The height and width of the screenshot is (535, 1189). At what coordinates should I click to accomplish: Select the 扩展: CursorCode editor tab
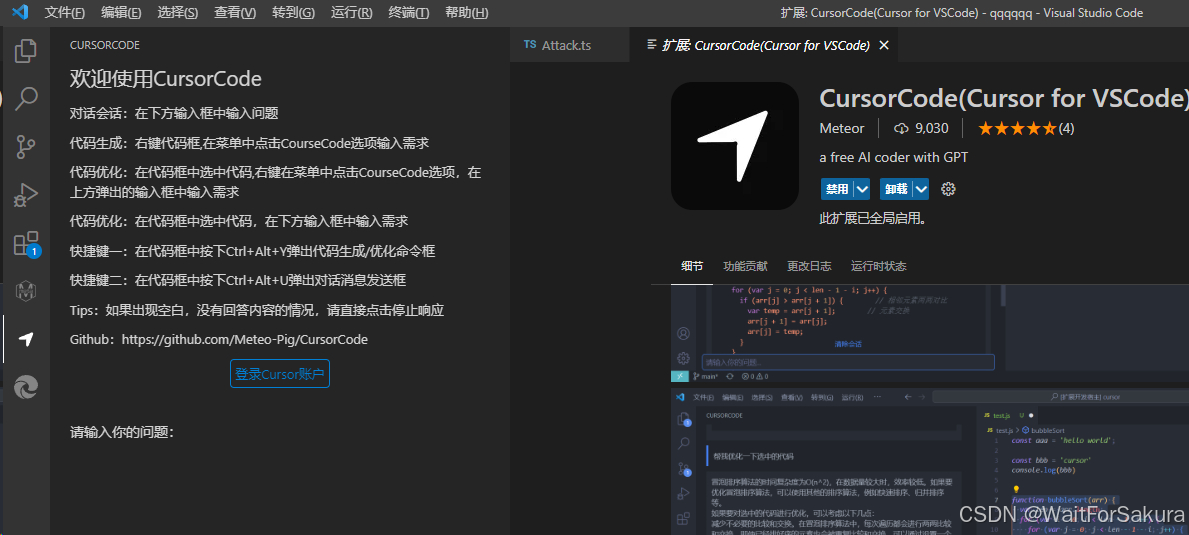click(x=765, y=45)
